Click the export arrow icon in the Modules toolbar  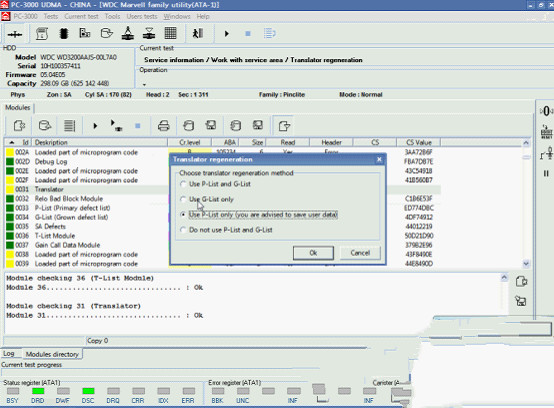[x=284, y=125]
